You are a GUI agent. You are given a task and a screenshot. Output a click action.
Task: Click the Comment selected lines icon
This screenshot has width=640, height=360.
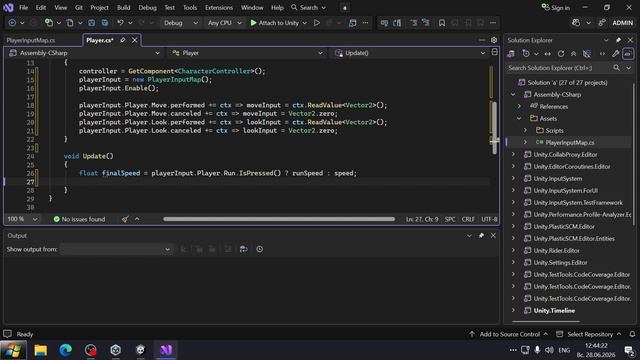pos(413,23)
